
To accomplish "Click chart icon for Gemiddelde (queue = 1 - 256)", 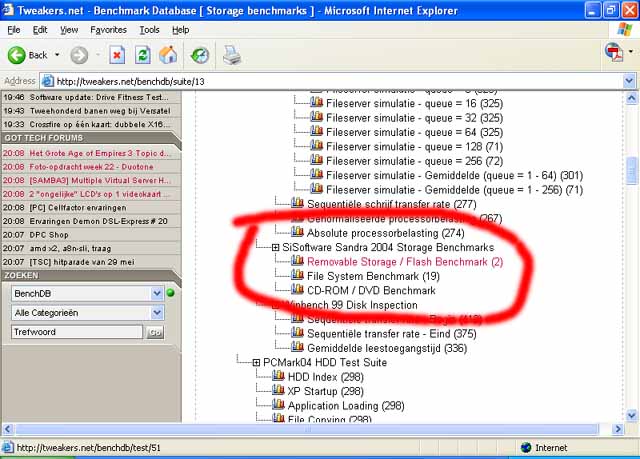I will coord(316,188).
